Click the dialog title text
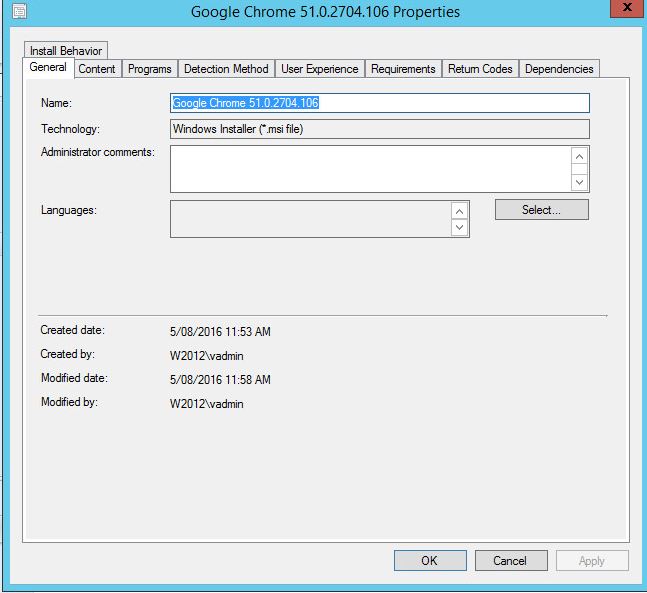The width and height of the screenshot is (647, 593). 325,12
